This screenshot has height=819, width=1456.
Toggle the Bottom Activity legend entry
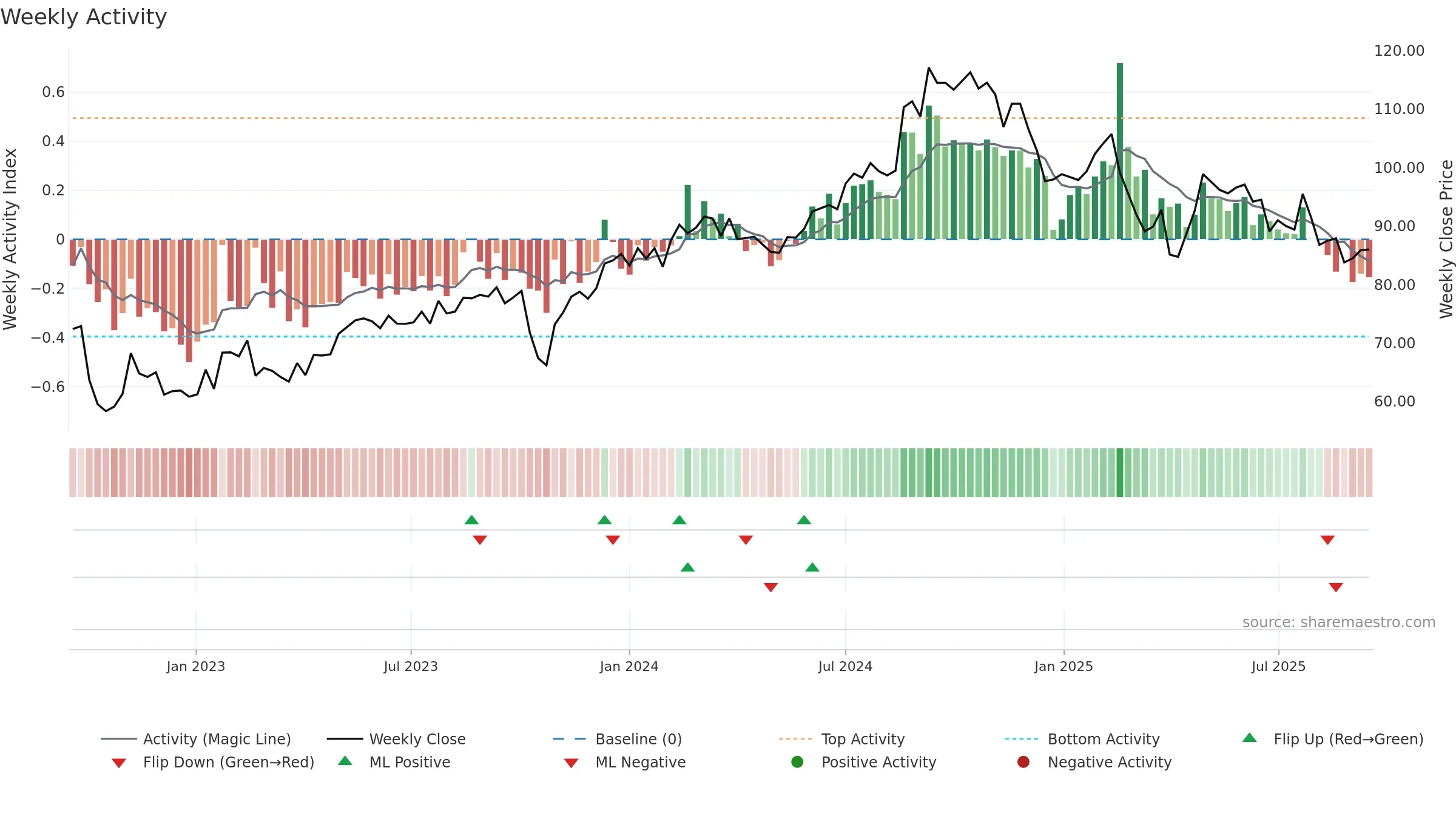coord(1082,739)
